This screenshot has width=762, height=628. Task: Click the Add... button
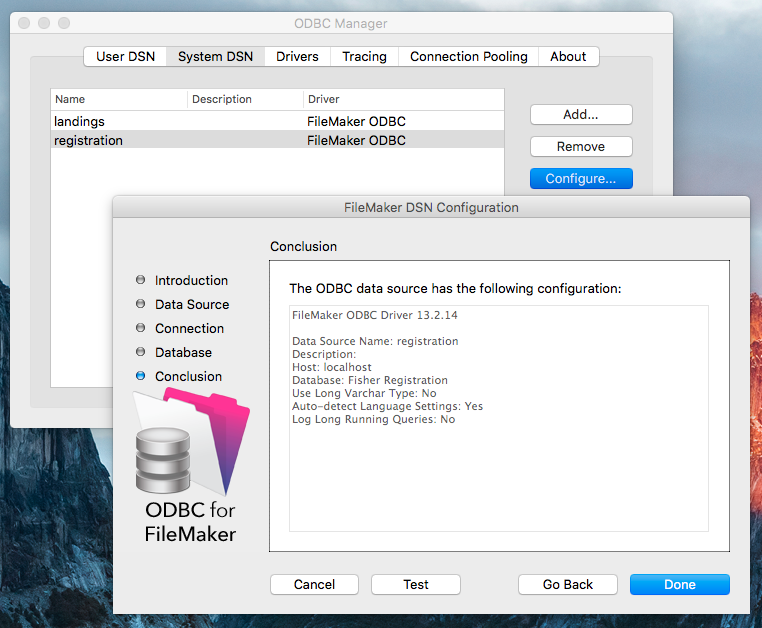coord(581,115)
